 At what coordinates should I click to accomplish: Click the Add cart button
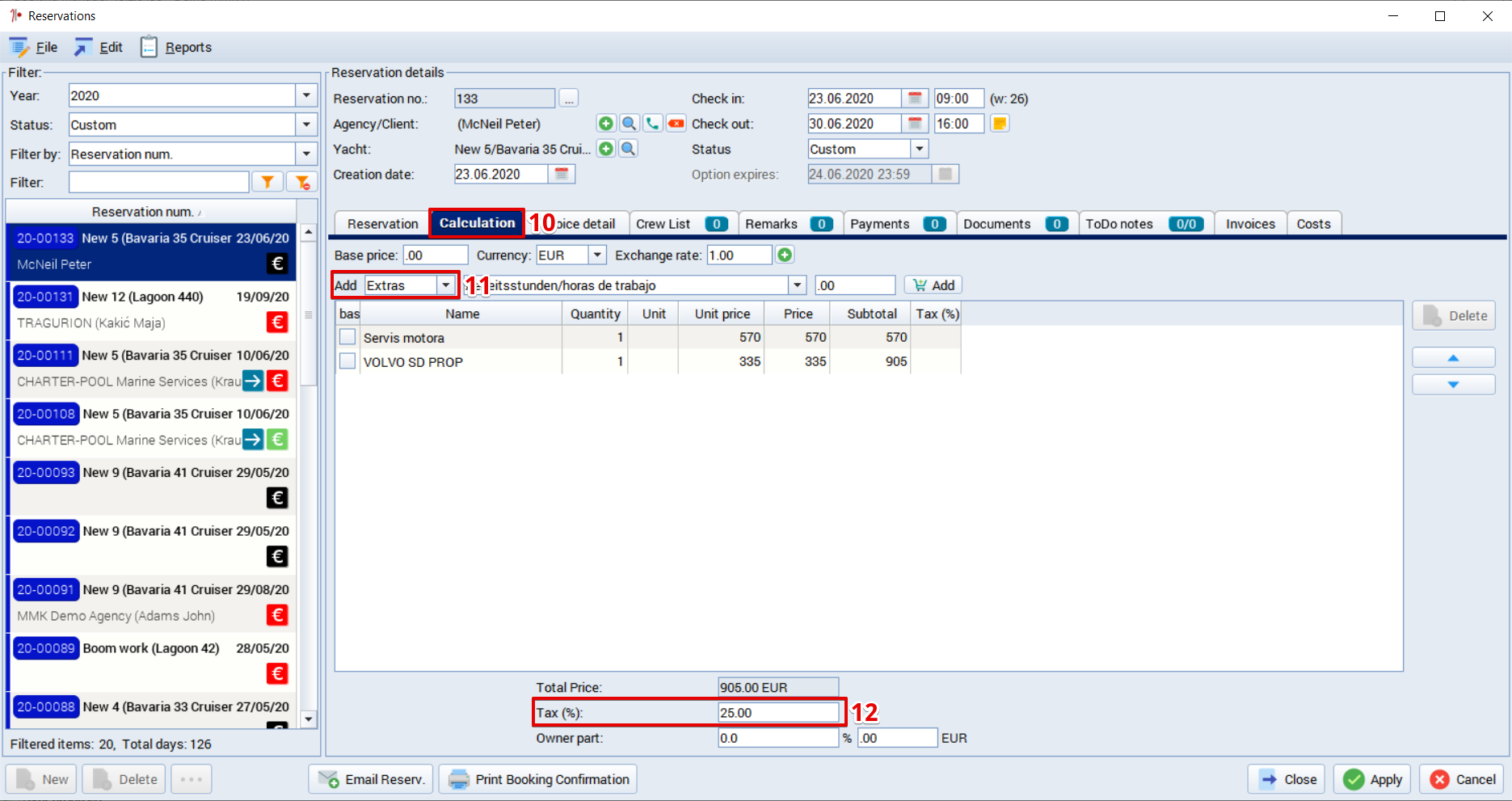point(933,285)
